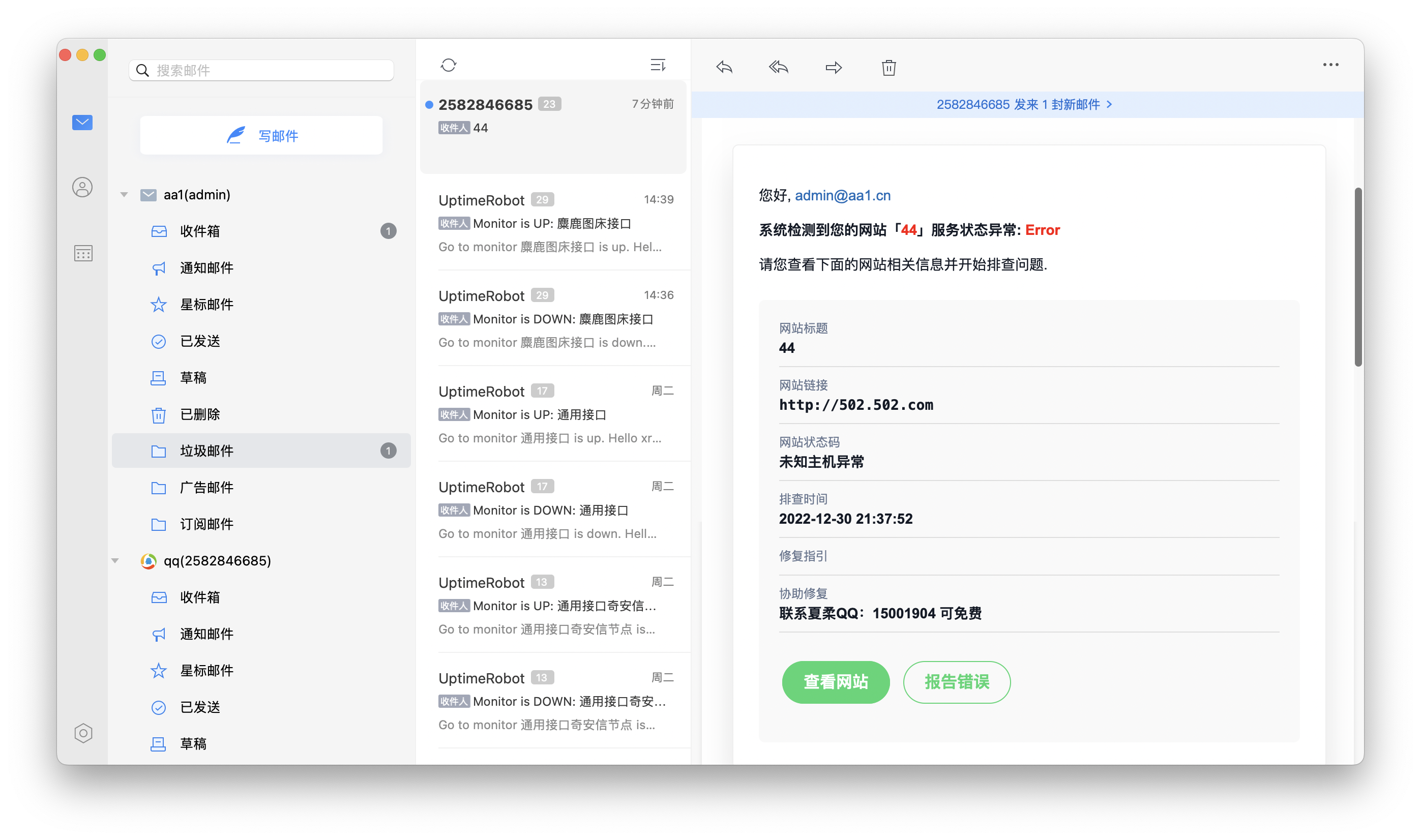The height and width of the screenshot is (840, 1421).
Task: Delete email with the trash icon
Action: (x=889, y=67)
